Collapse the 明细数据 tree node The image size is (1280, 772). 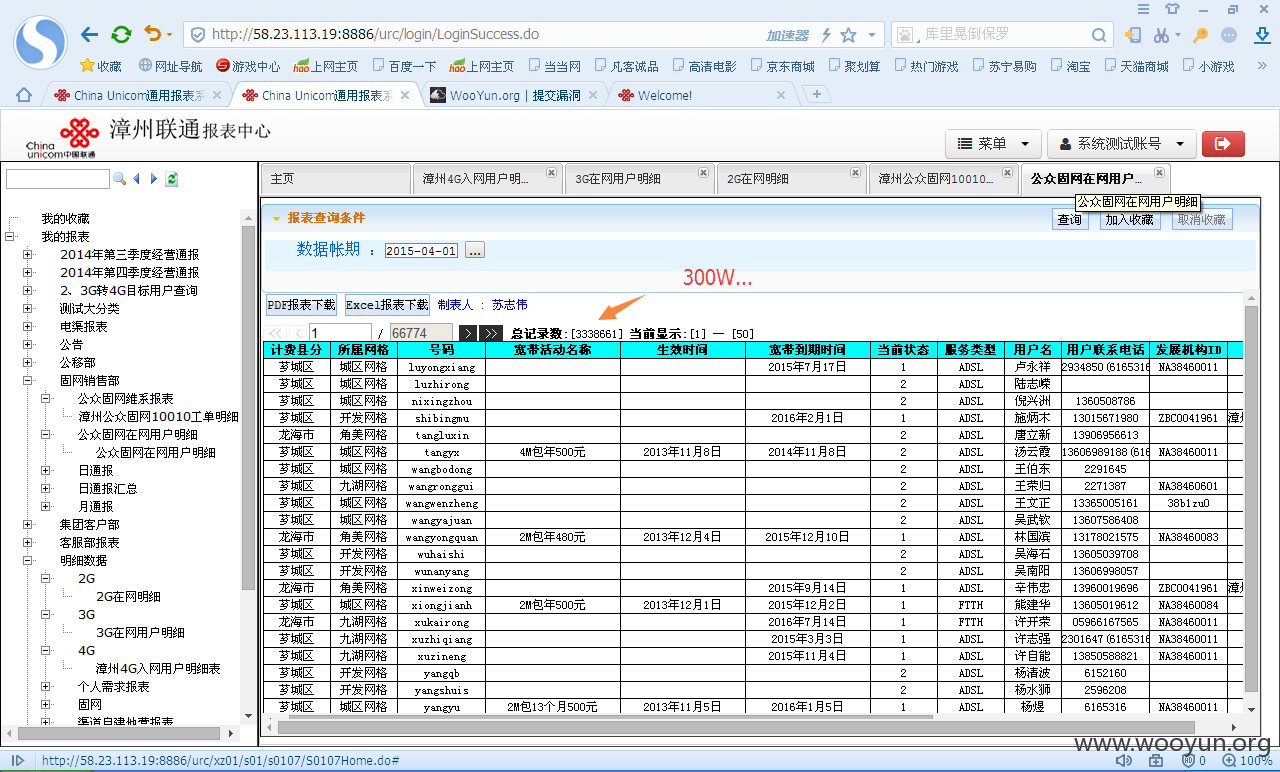28,561
